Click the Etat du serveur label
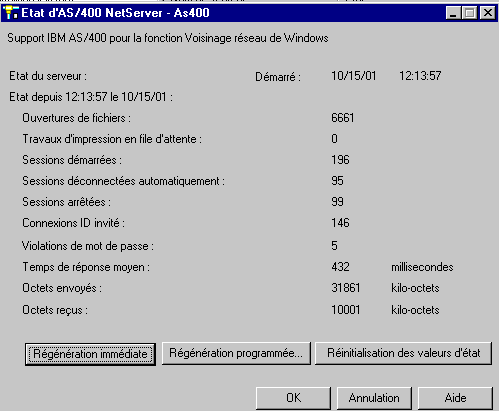The width and height of the screenshot is (499, 411). [x=48, y=76]
